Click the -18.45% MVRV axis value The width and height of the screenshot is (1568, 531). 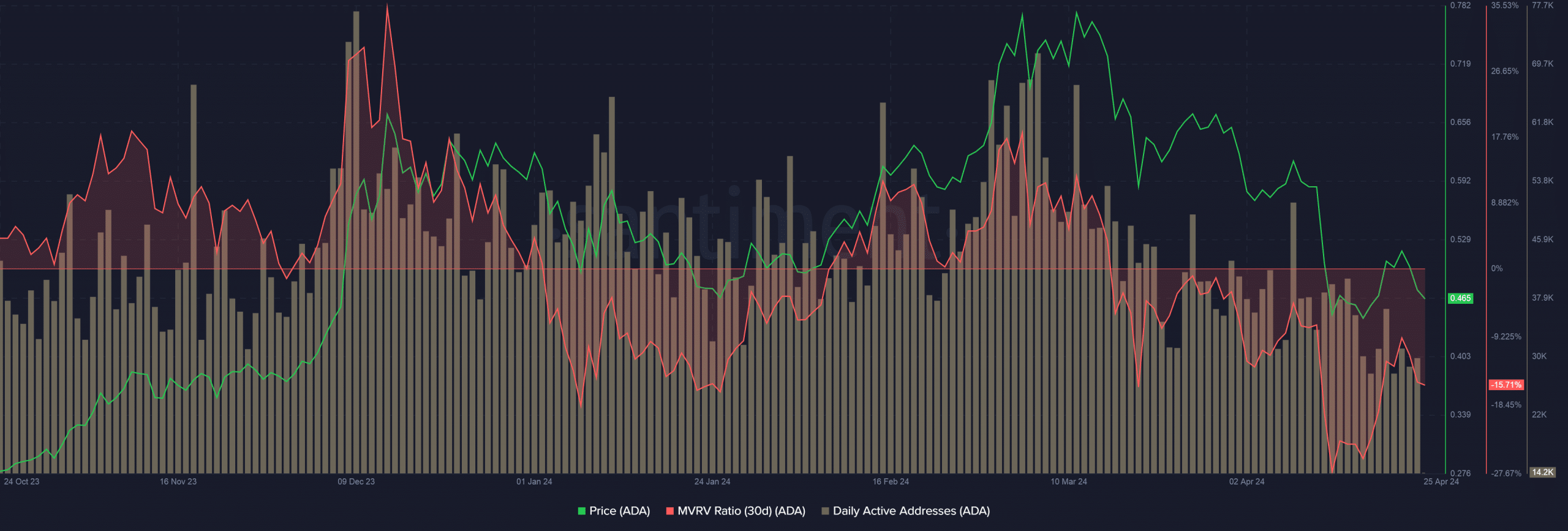(1506, 405)
